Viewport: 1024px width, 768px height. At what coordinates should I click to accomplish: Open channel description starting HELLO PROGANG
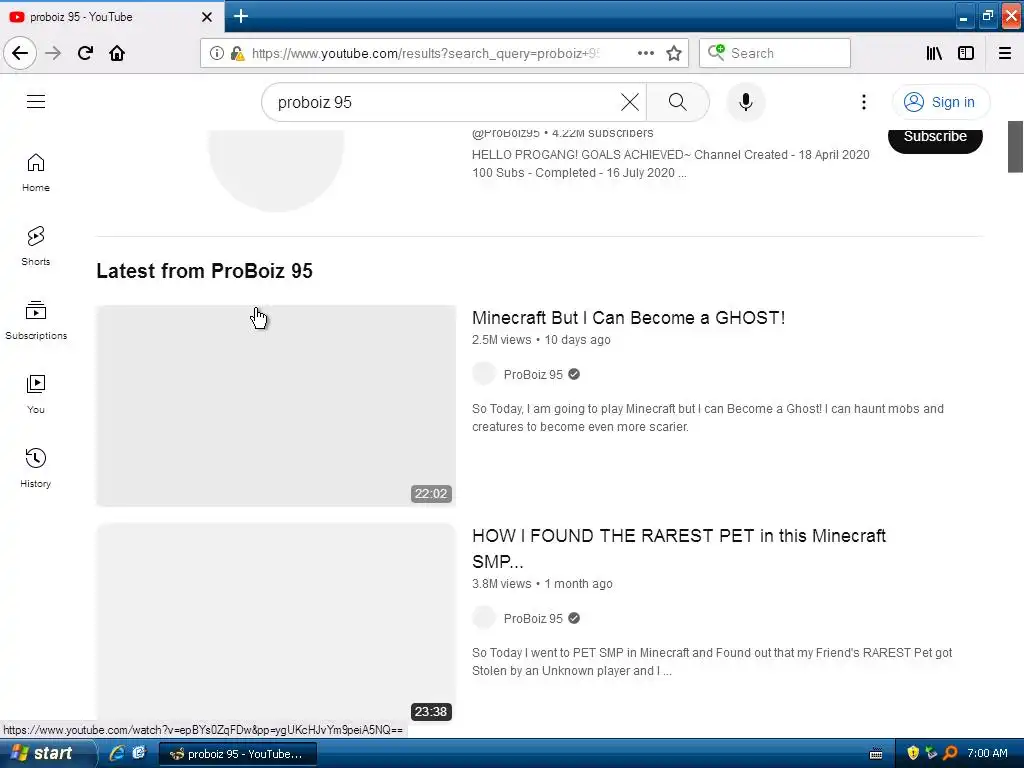(671, 164)
